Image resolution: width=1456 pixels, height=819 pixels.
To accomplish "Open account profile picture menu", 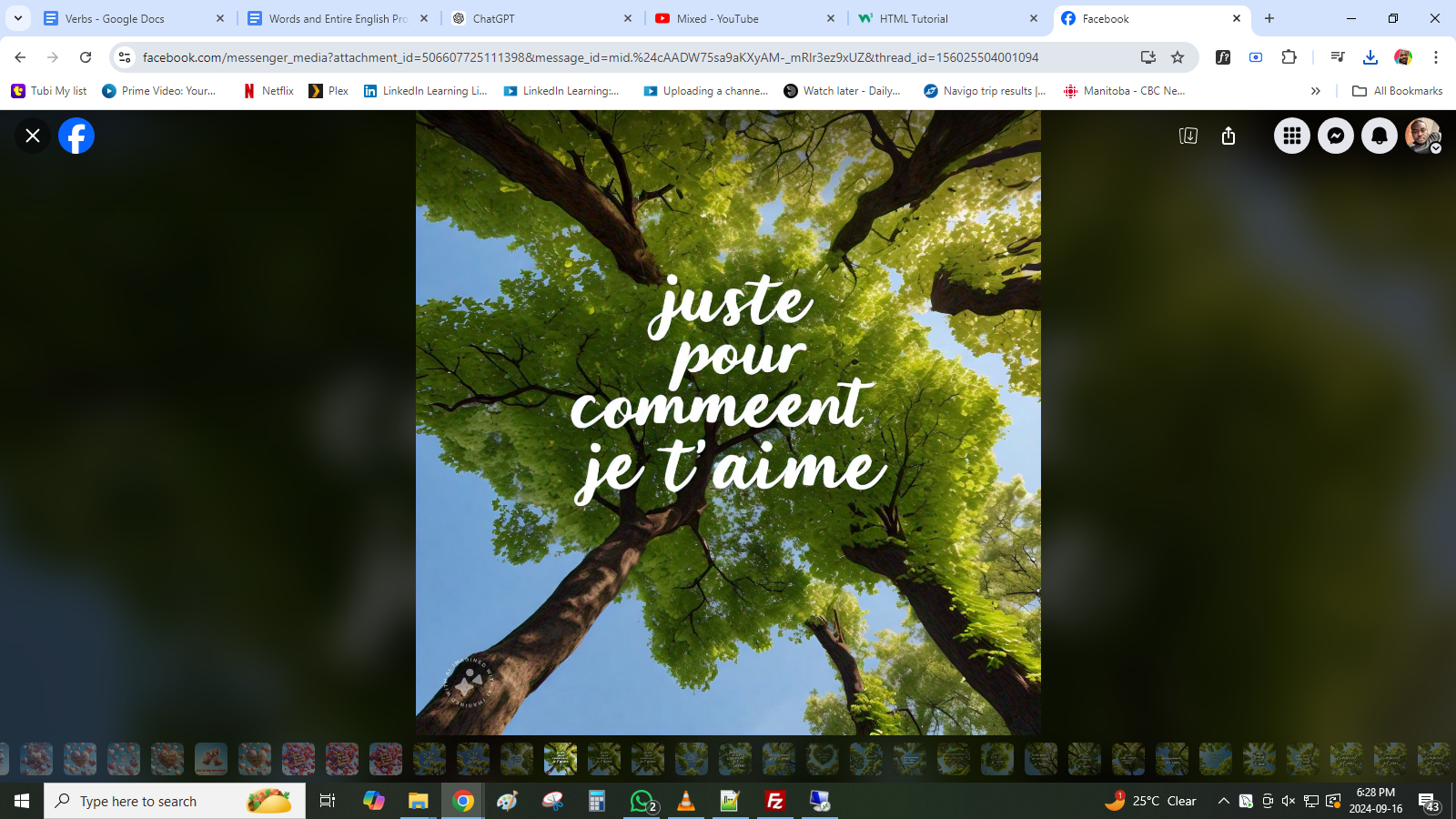I will click(1422, 136).
